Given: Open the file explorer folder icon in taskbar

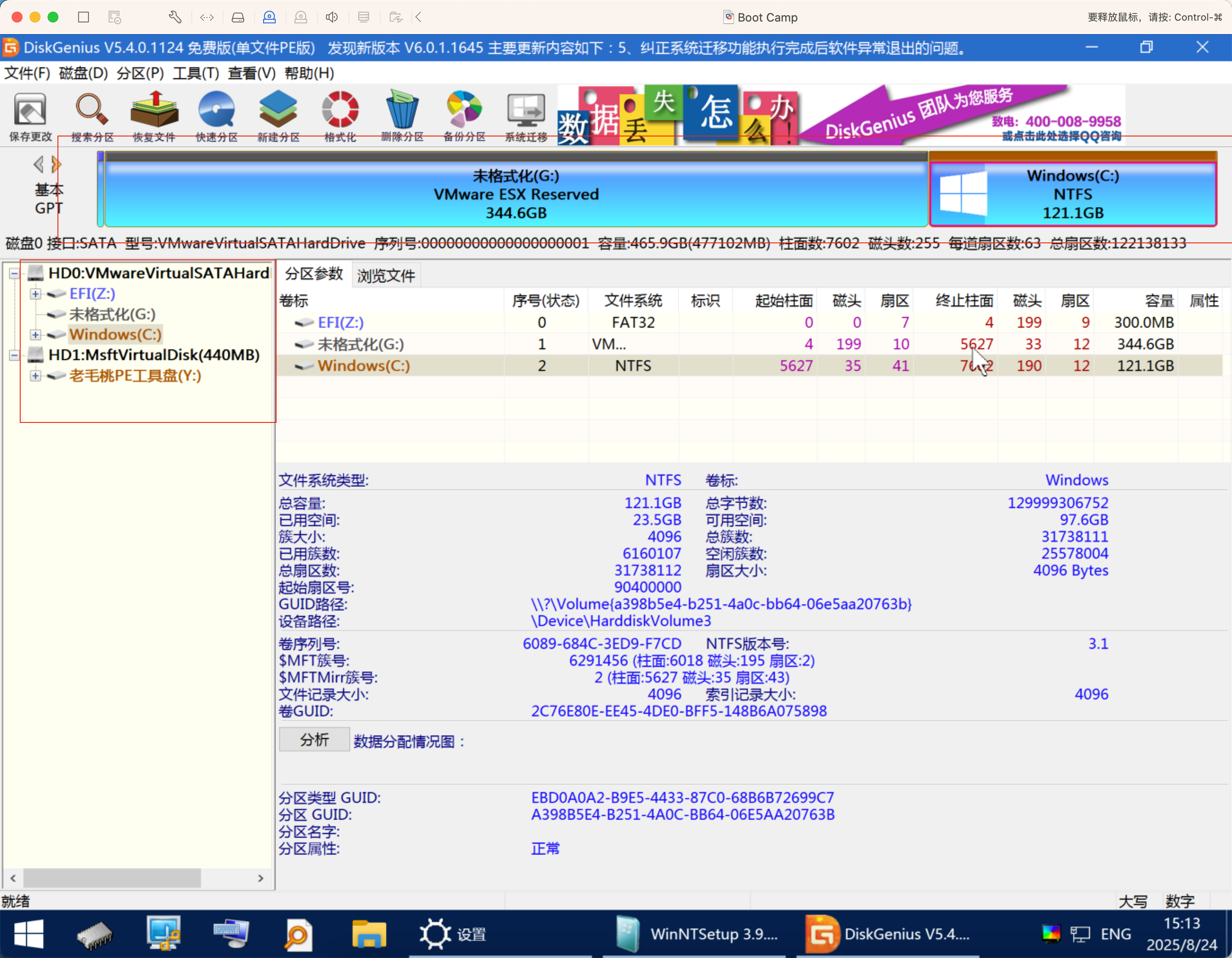Looking at the screenshot, I should point(369,934).
